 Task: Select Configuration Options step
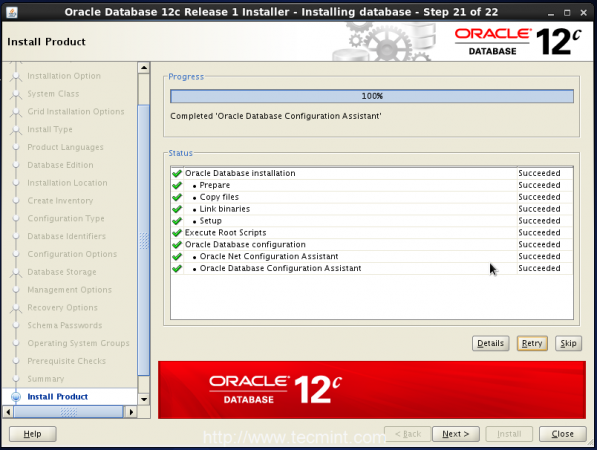72,254
